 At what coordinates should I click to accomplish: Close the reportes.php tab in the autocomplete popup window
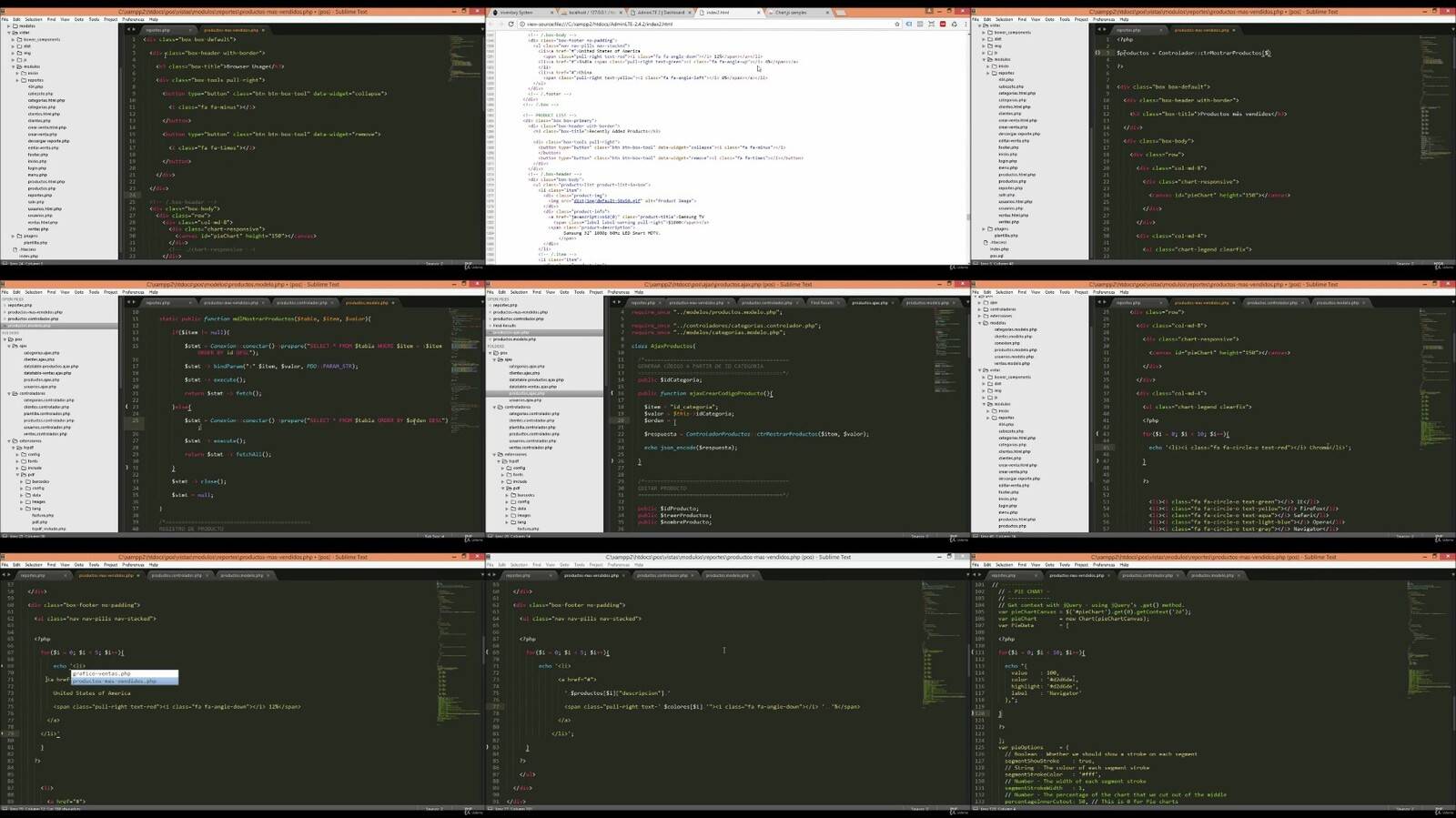pyautogui.click(x=66, y=575)
